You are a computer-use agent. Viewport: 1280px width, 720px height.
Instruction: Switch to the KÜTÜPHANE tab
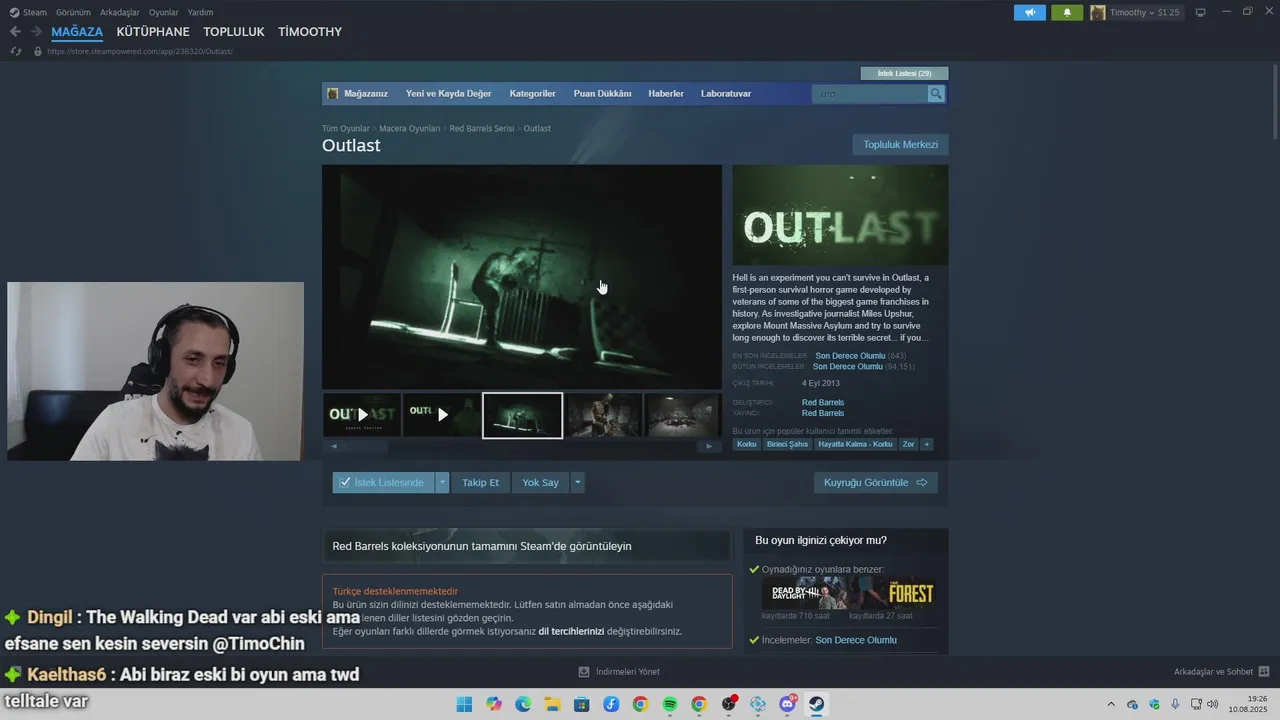click(153, 32)
